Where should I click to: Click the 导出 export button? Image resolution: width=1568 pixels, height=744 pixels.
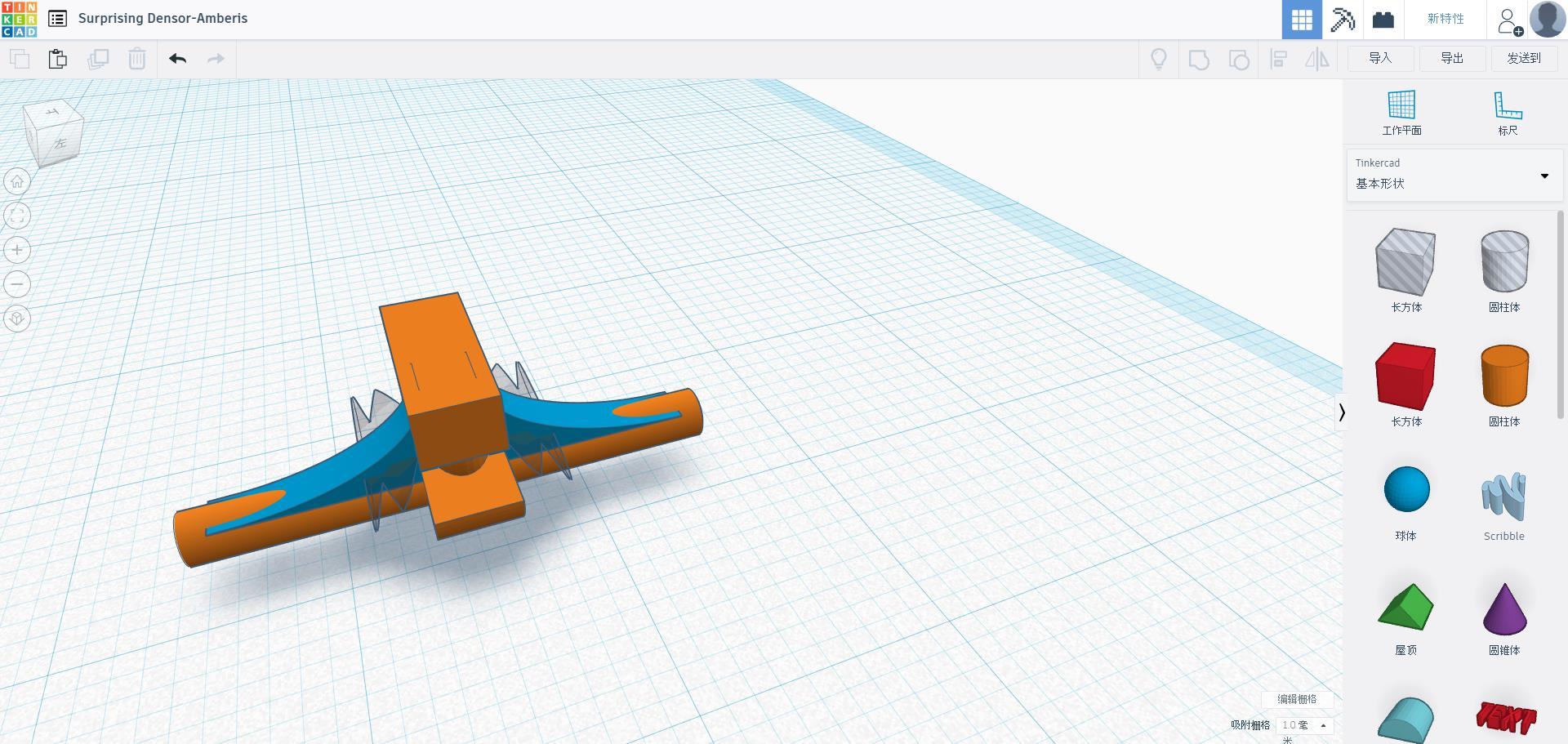(1452, 58)
